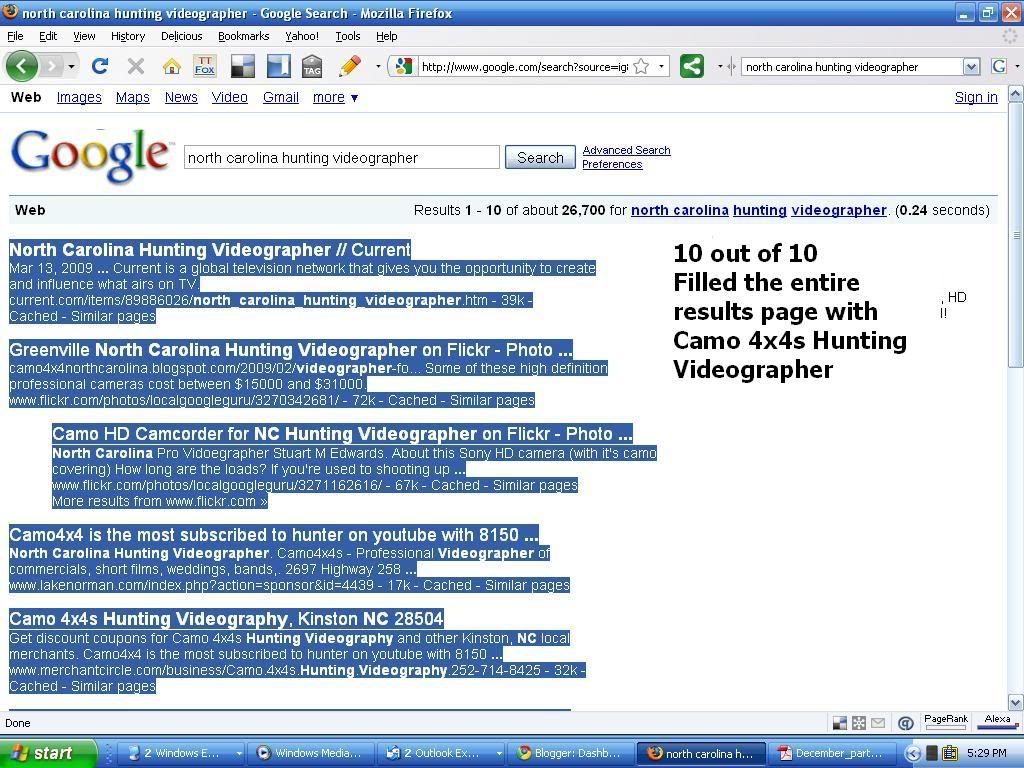Open the Outlook Express taskbar group dropdown

[x=499, y=753]
